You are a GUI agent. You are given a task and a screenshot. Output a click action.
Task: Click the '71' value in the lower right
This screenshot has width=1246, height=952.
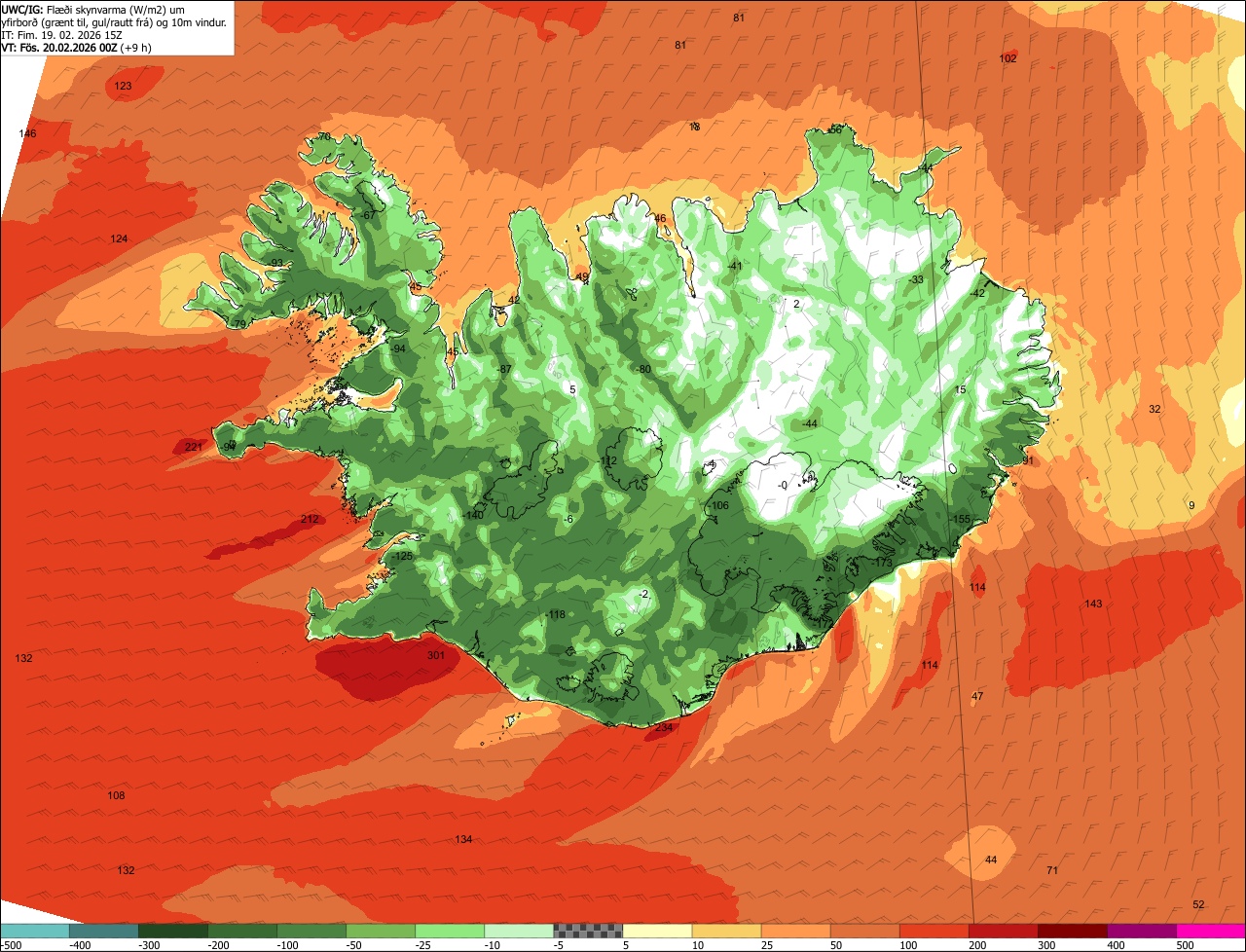click(1051, 869)
